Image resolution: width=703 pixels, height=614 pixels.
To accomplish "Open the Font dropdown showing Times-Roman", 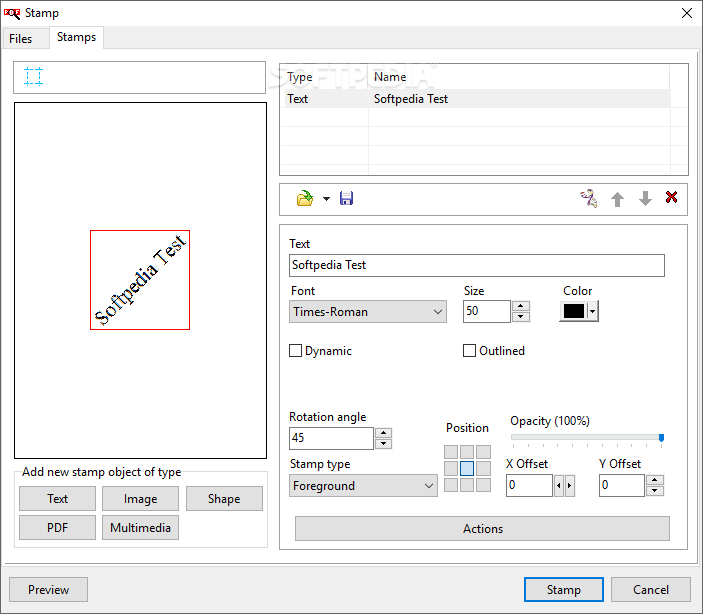I will pos(368,312).
